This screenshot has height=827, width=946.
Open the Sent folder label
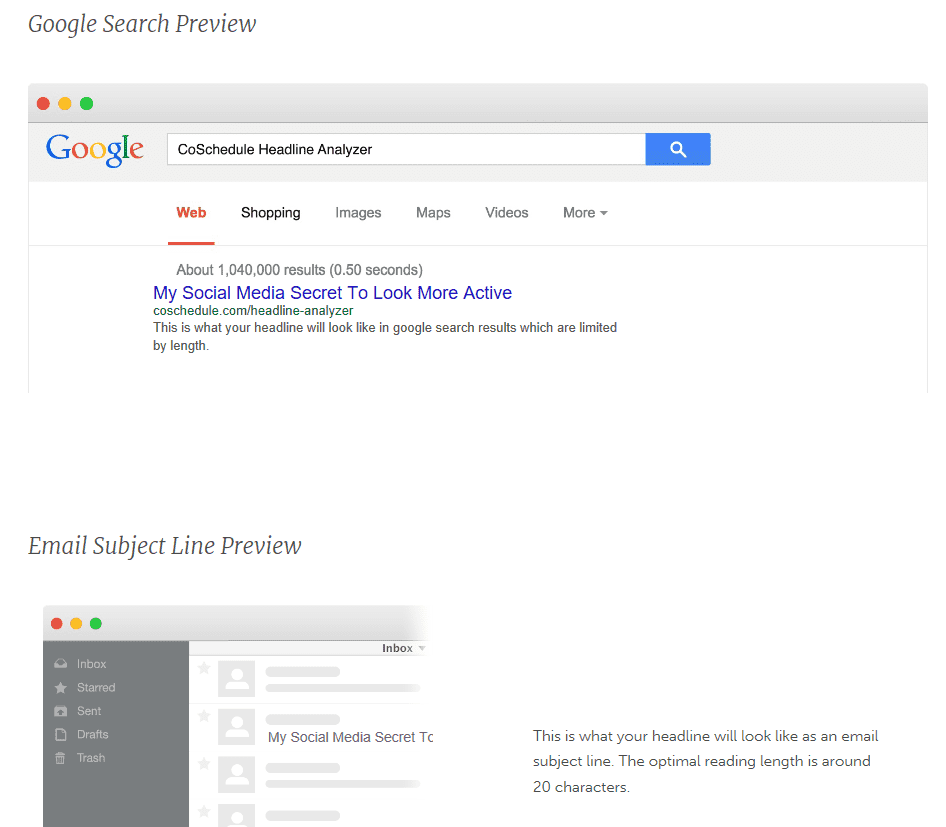tap(89, 711)
